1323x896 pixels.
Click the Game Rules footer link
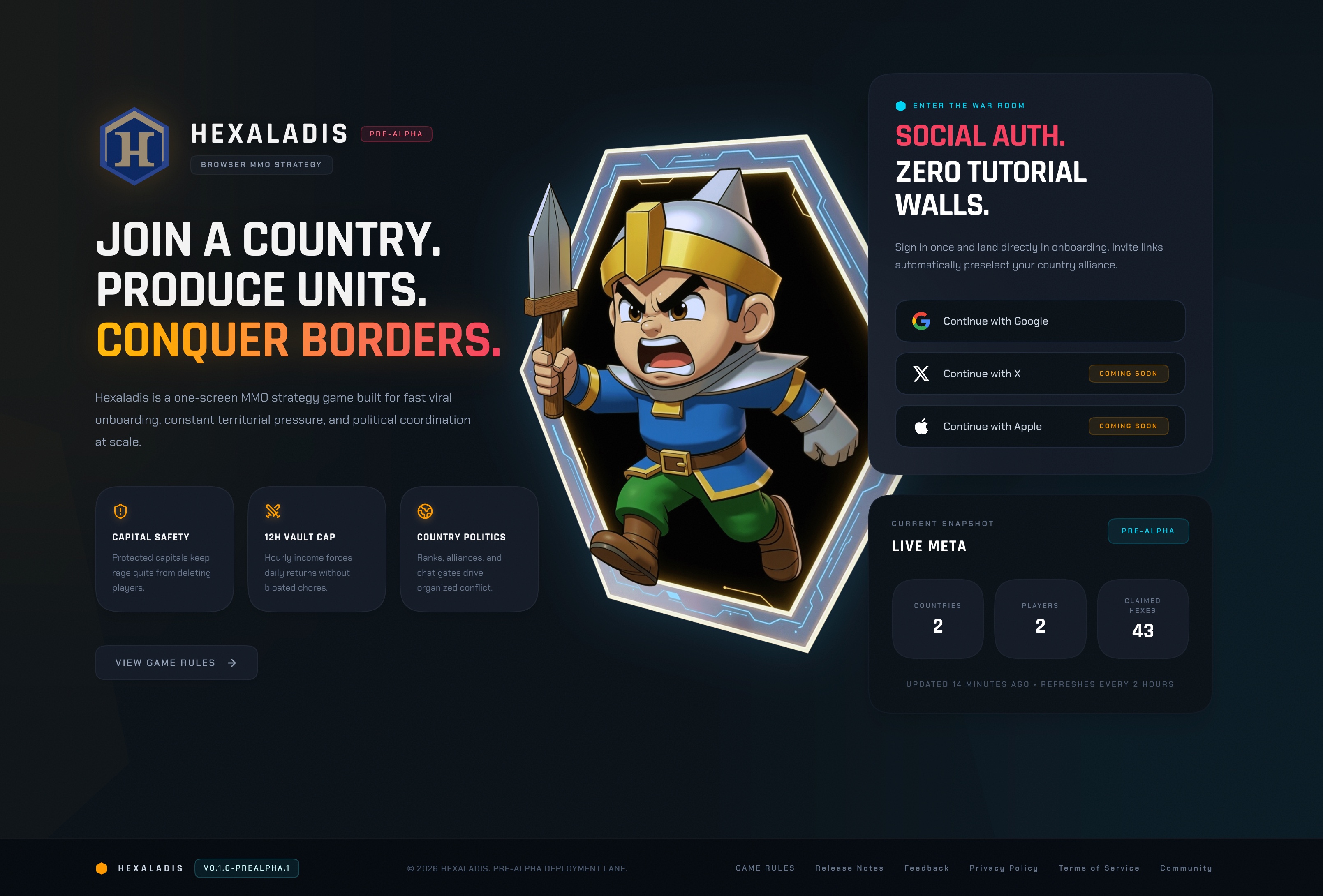(765, 868)
